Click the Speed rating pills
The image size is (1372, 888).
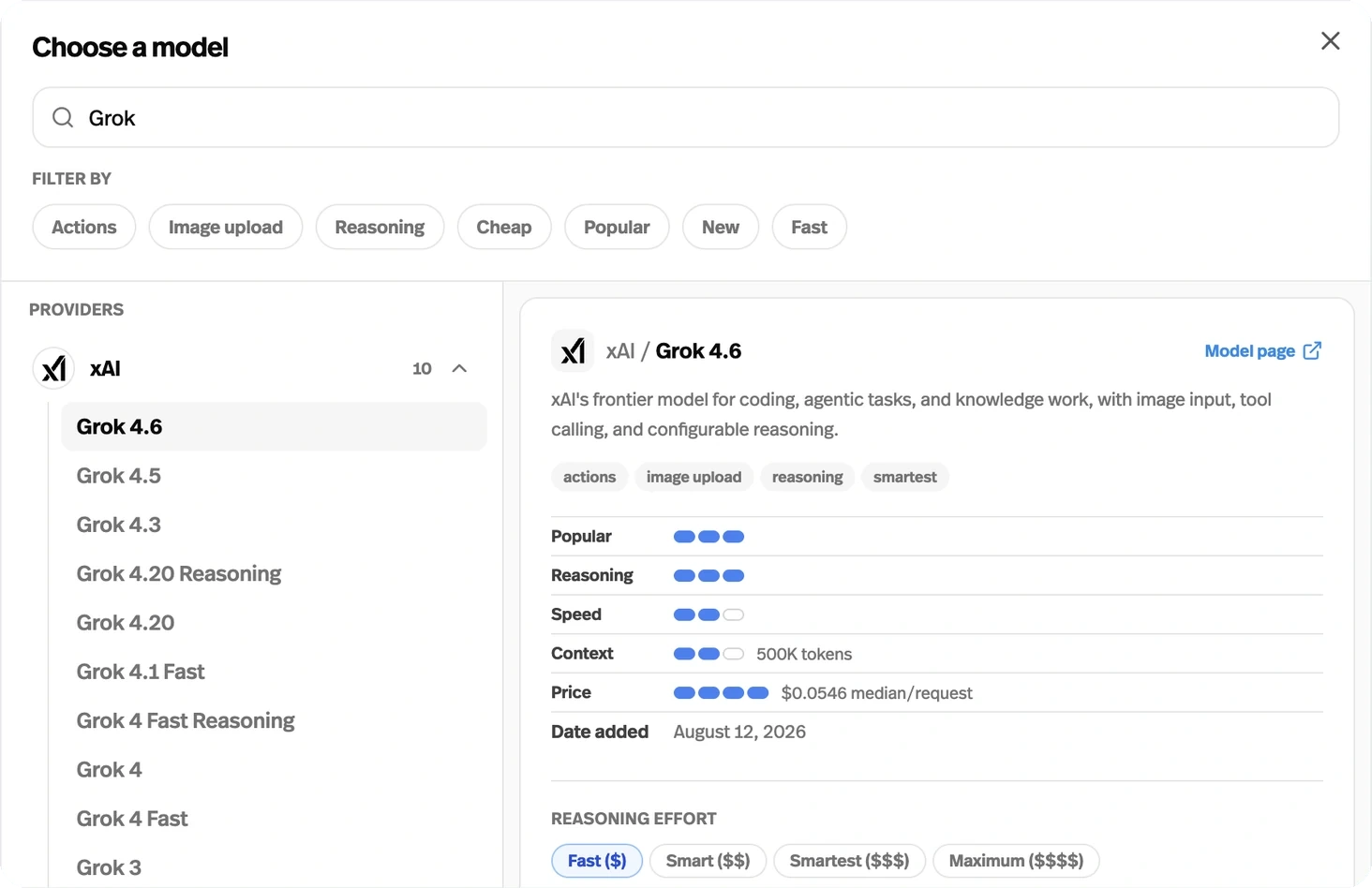click(x=708, y=614)
